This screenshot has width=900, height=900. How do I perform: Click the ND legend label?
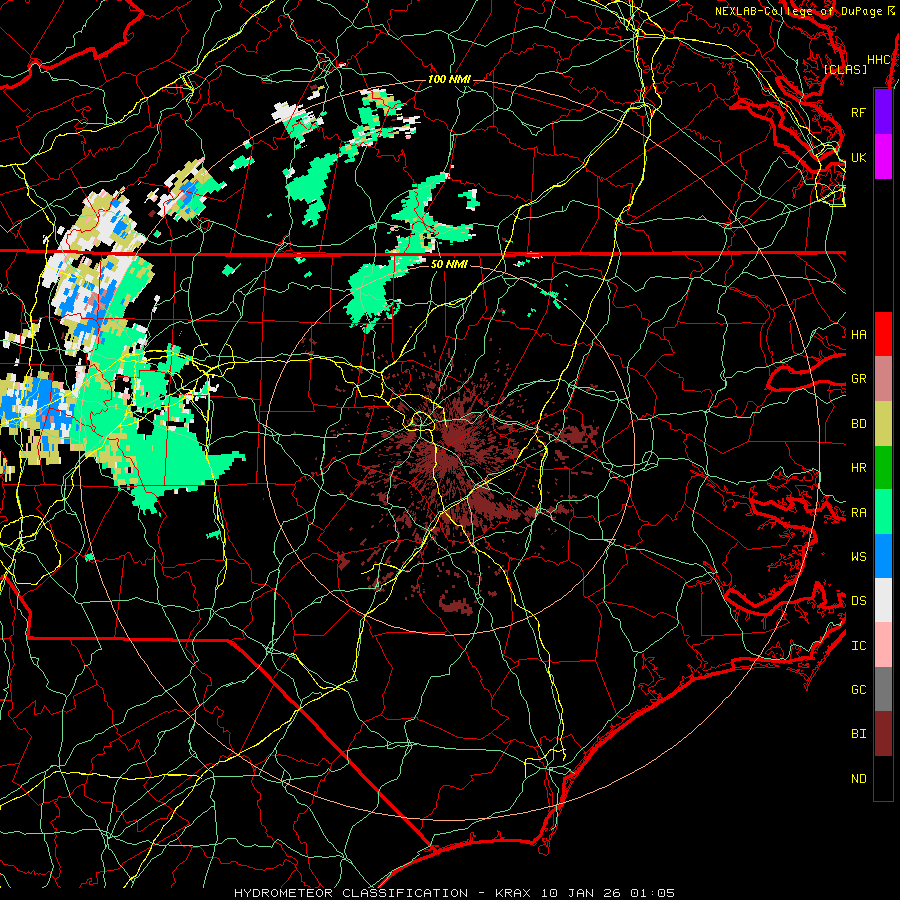click(858, 778)
